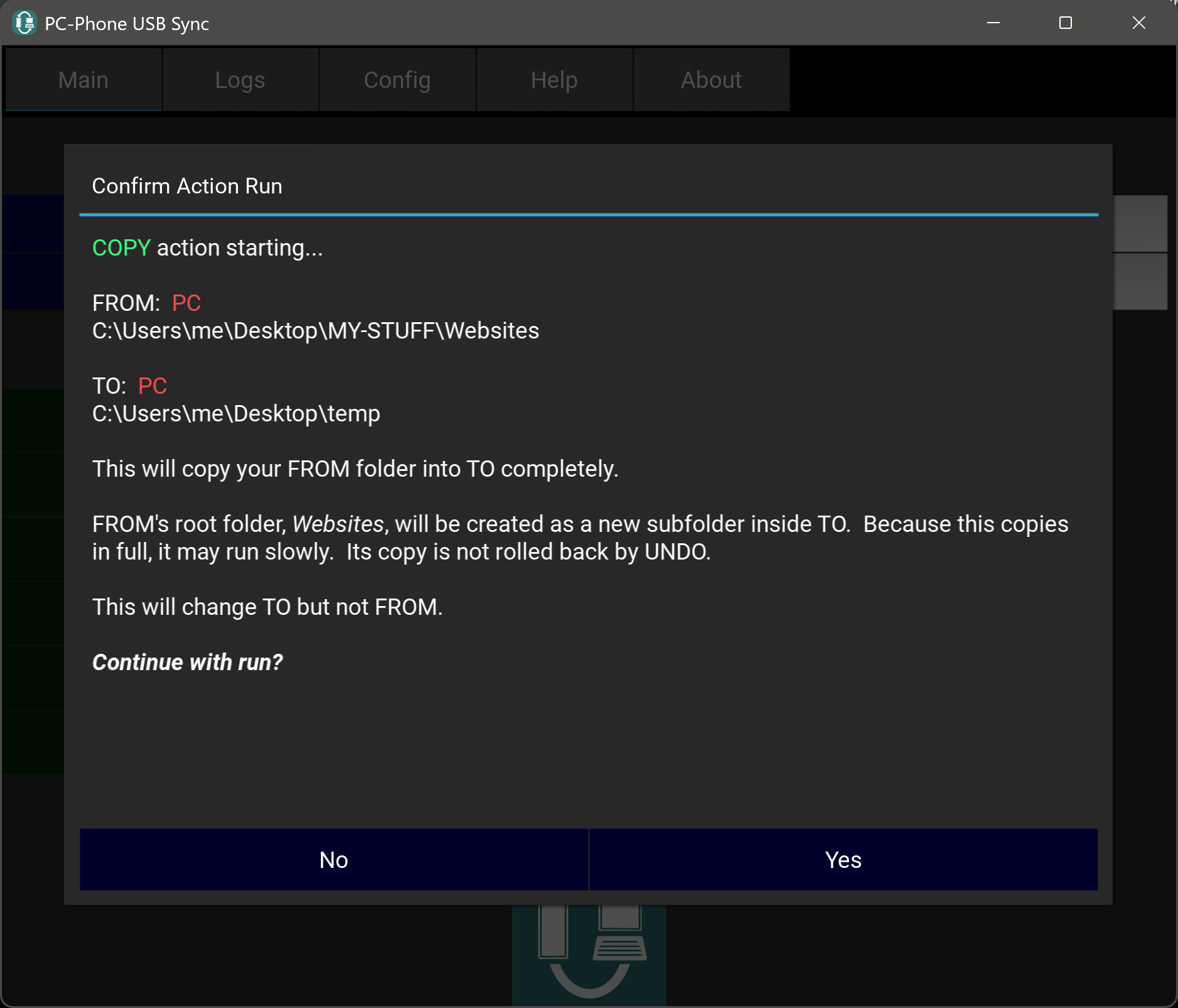Confirm the copy action with Yes
Image resolution: width=1178 pixels, height=1008 pixels.
(843, 859)
